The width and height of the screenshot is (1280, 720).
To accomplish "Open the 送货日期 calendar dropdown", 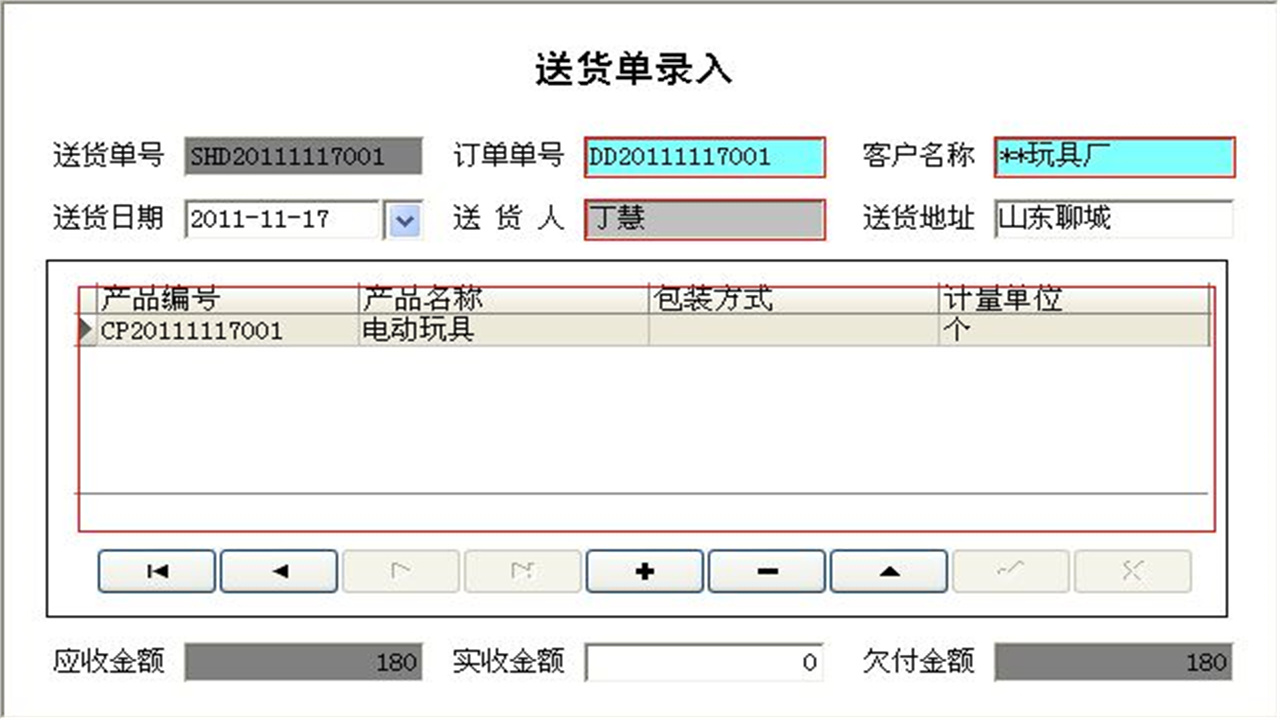I will coord(403,220).
